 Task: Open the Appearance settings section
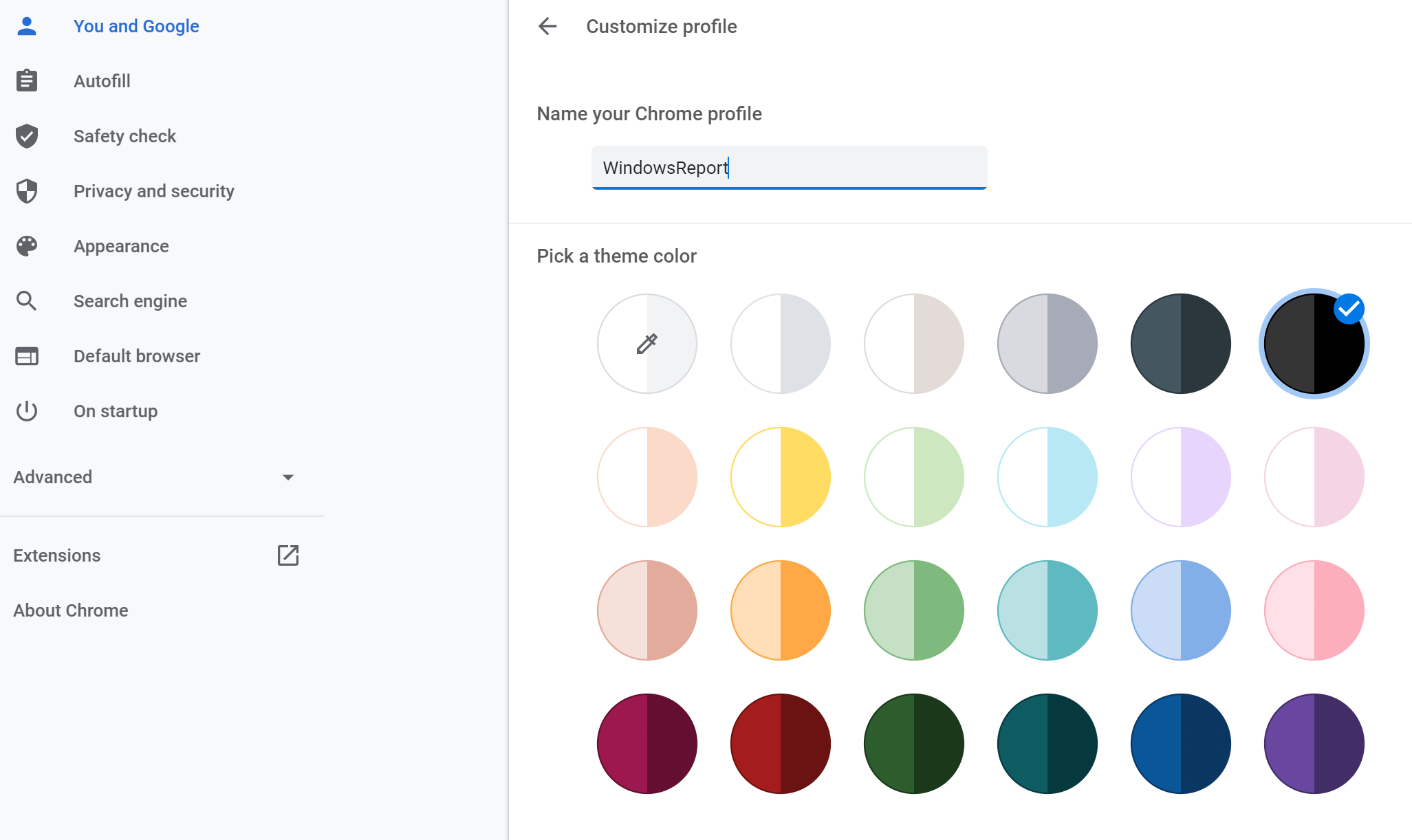[121, 246]
